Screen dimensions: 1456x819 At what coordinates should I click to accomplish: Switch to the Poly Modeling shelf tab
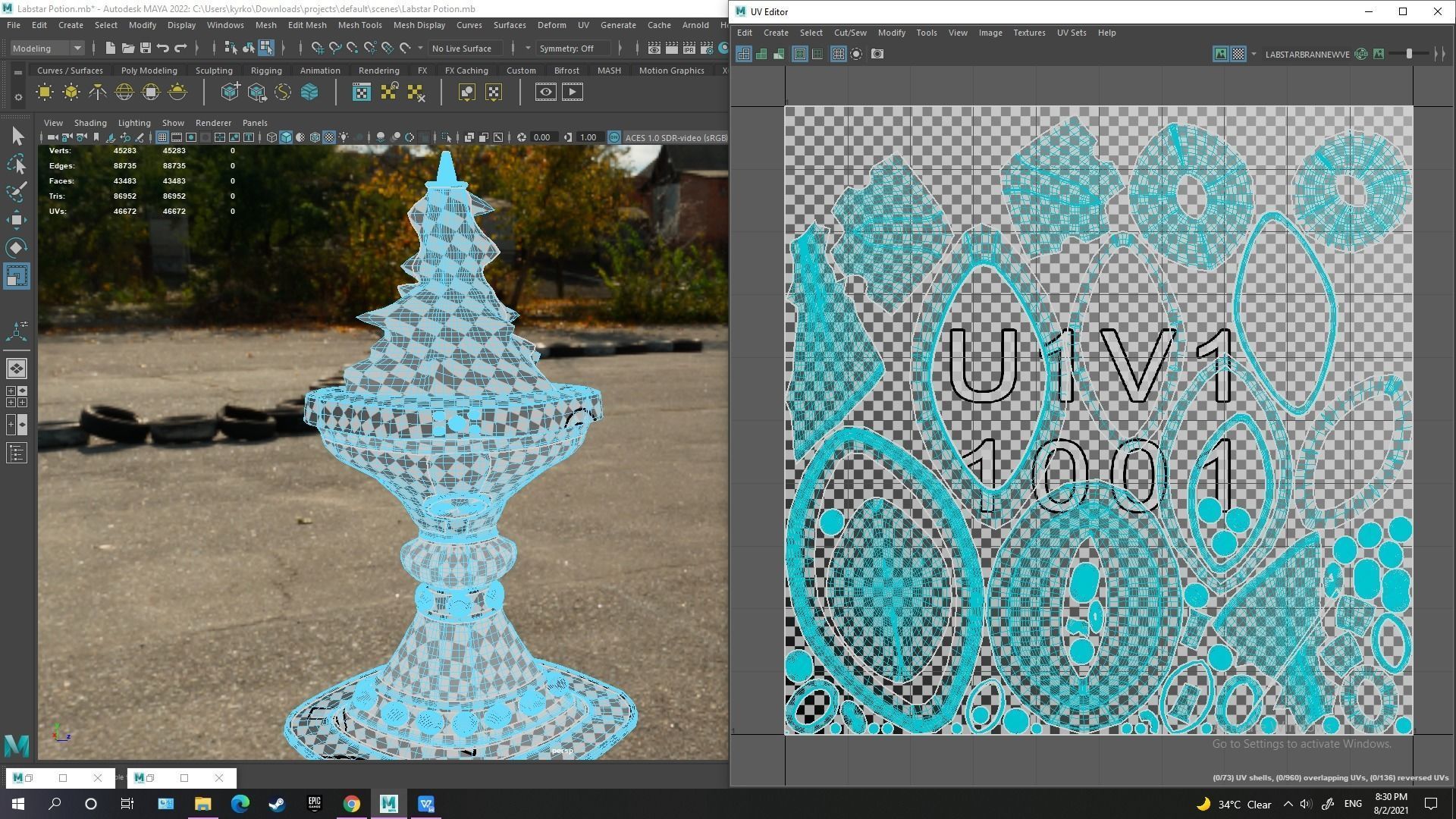coord(149,71)
